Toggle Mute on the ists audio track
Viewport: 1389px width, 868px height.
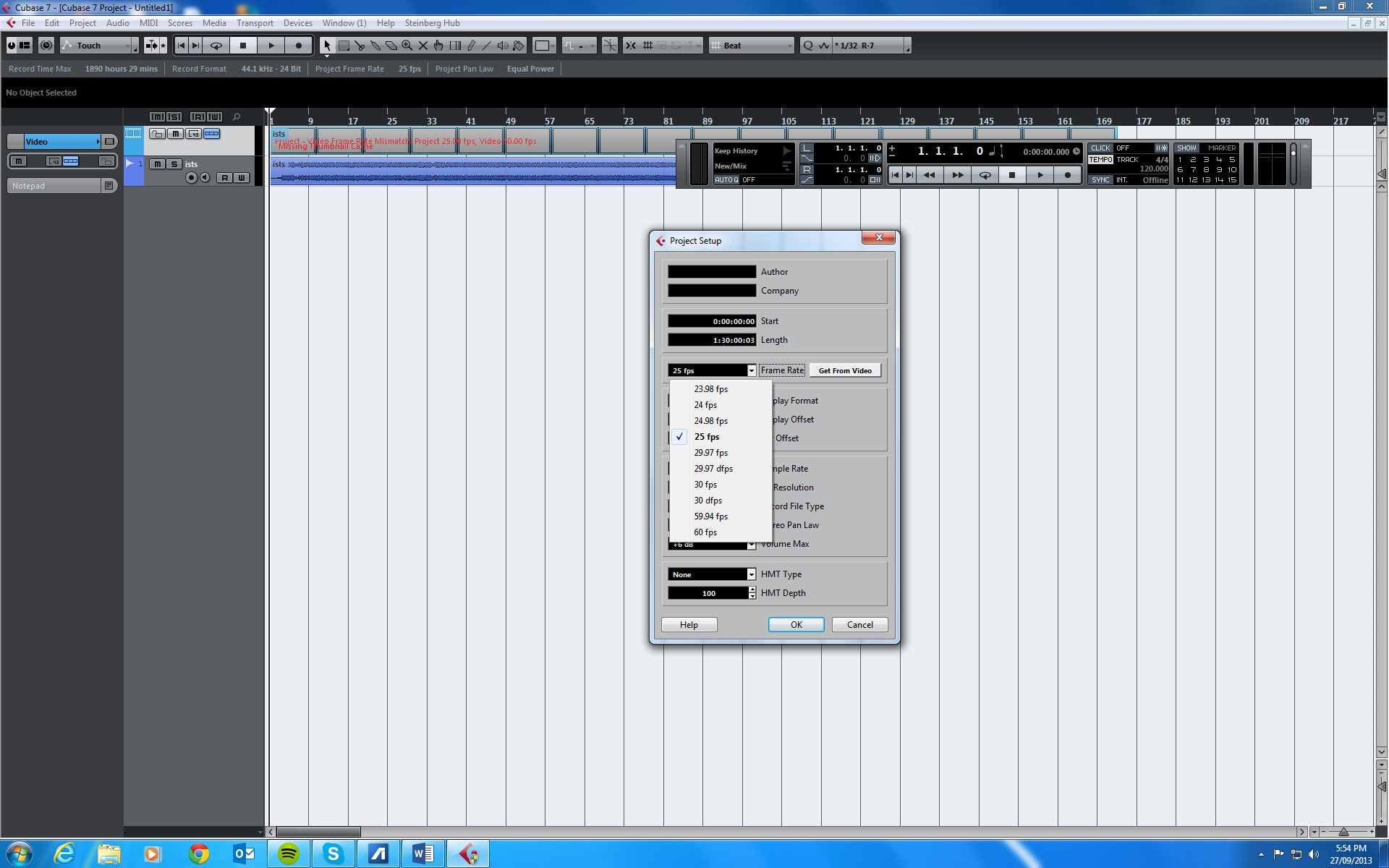tap(157, 164)
